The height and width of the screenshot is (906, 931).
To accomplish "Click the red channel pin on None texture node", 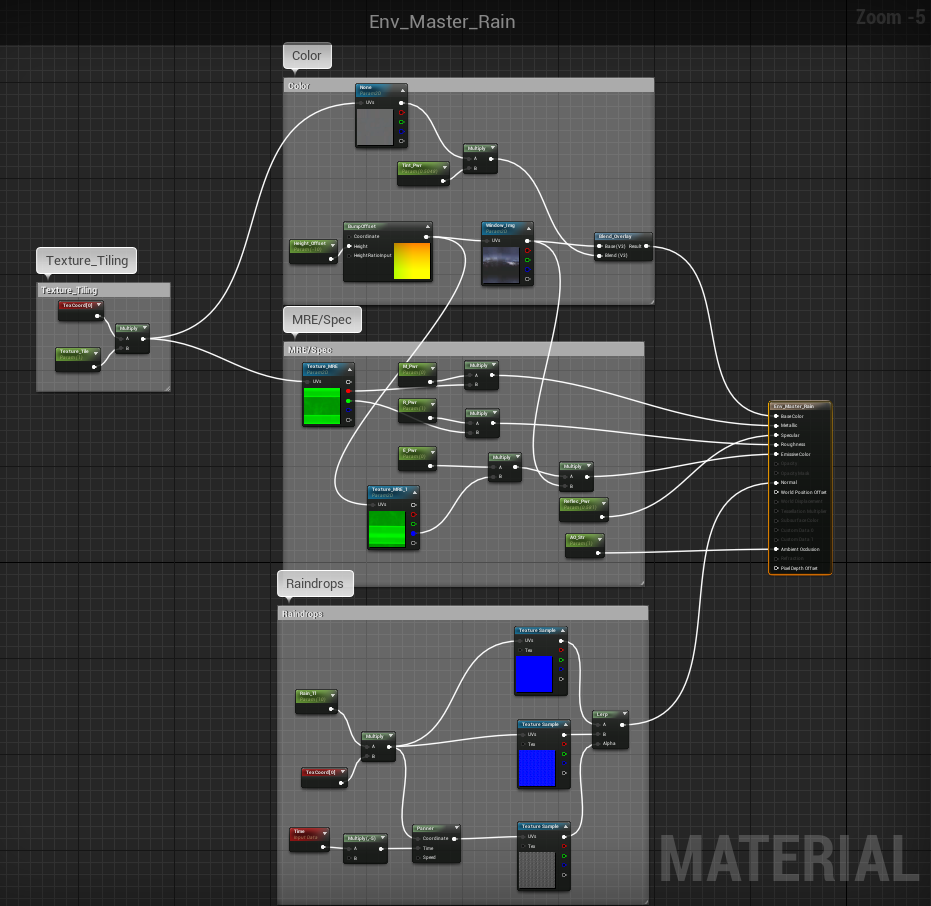I will 402,112.
